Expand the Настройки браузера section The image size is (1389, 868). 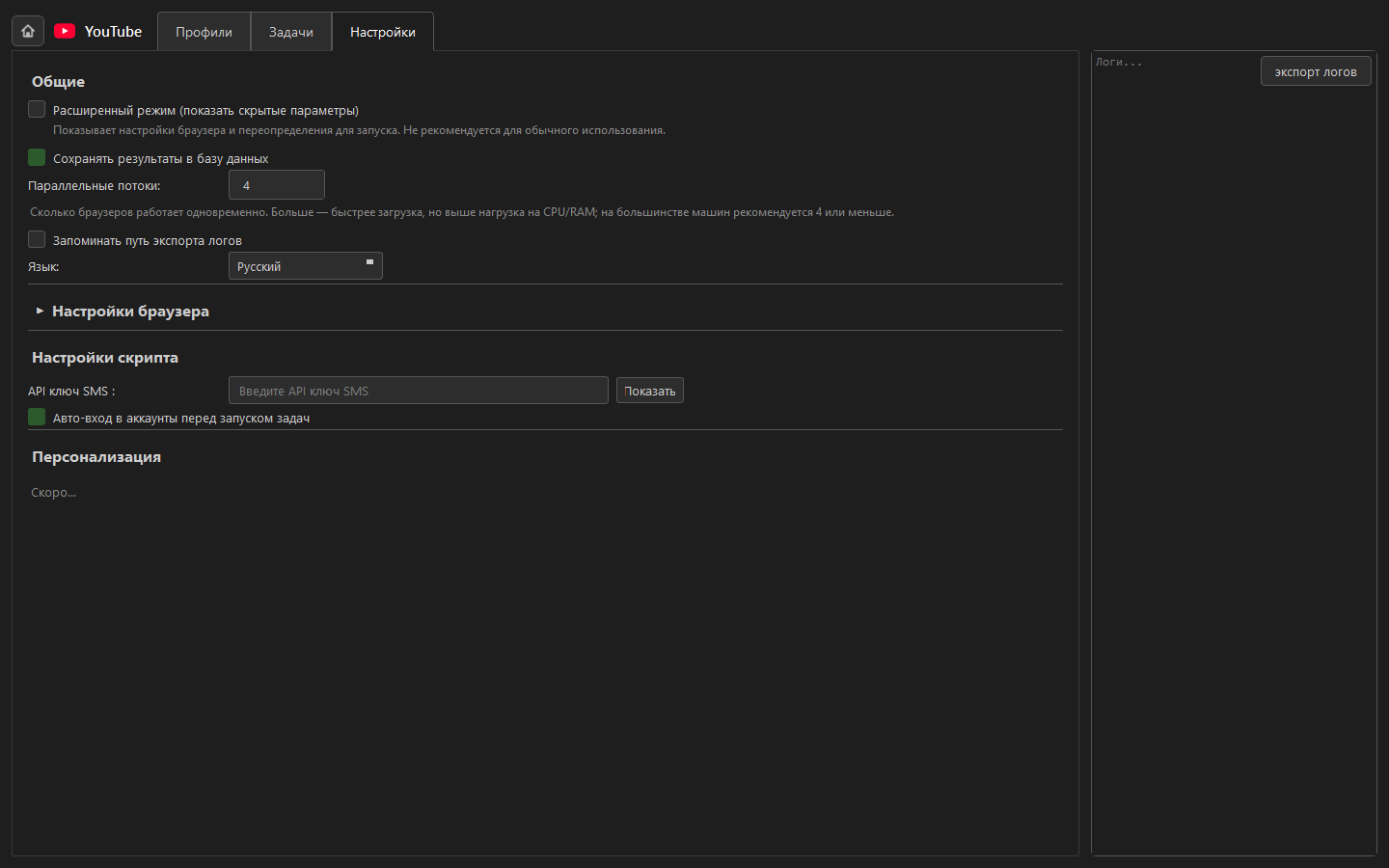(x=122, y=311)
